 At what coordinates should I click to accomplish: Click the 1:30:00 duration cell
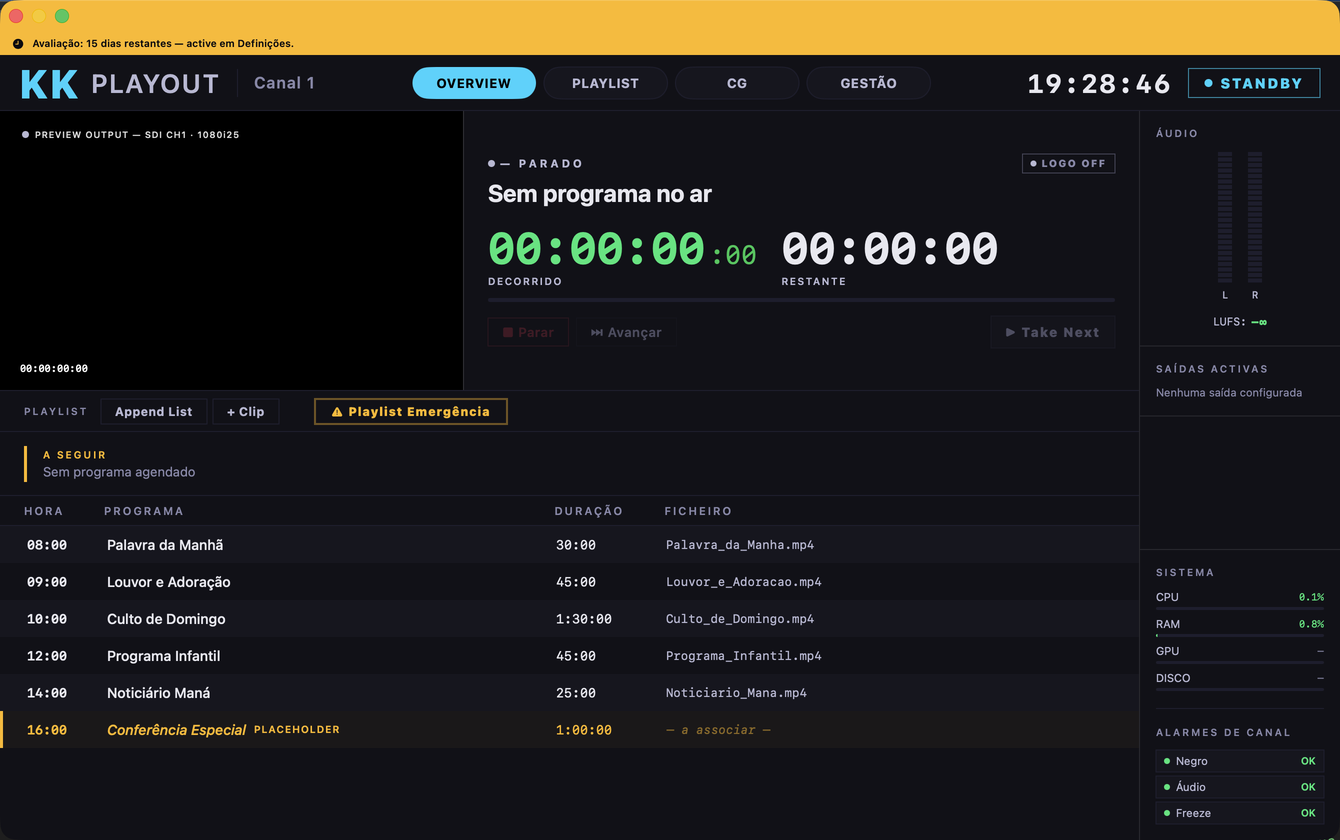[x=584, y=619]
